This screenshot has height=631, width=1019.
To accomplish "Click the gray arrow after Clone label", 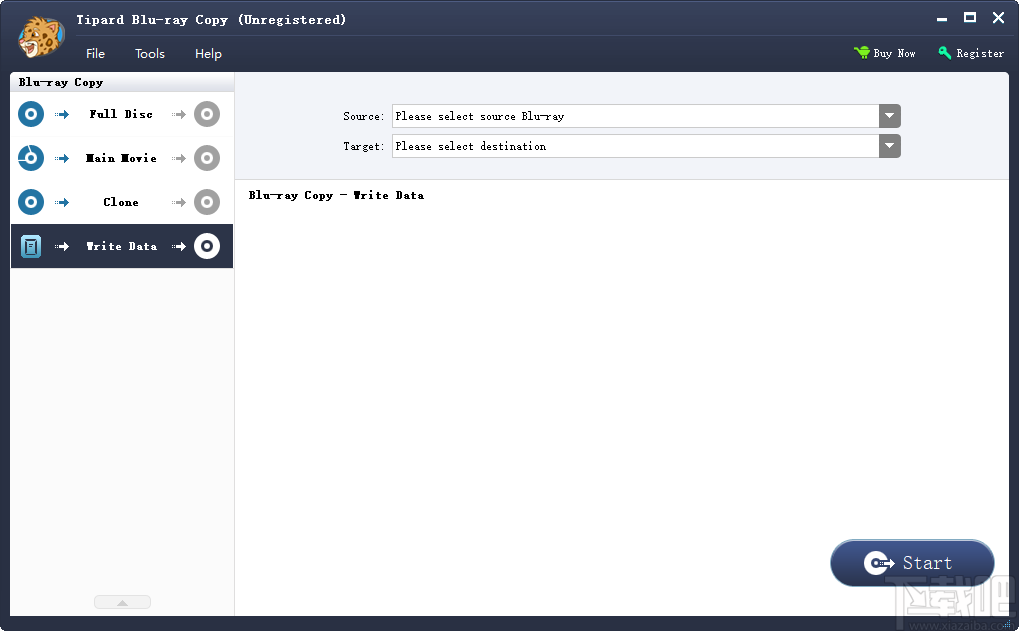I will tap(179, 203).
